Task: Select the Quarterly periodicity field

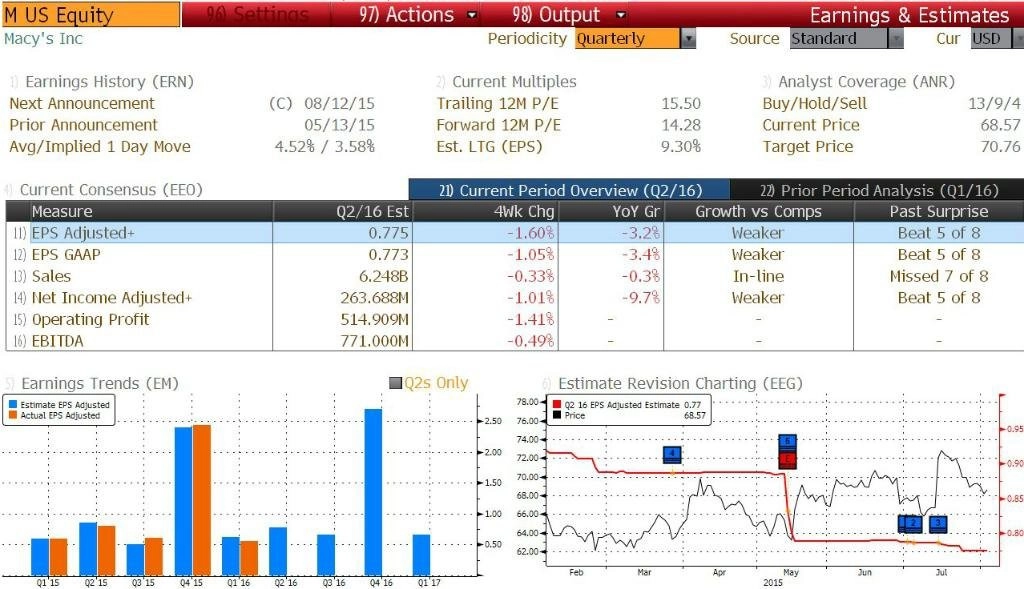Action: click(x=628, y=39)
